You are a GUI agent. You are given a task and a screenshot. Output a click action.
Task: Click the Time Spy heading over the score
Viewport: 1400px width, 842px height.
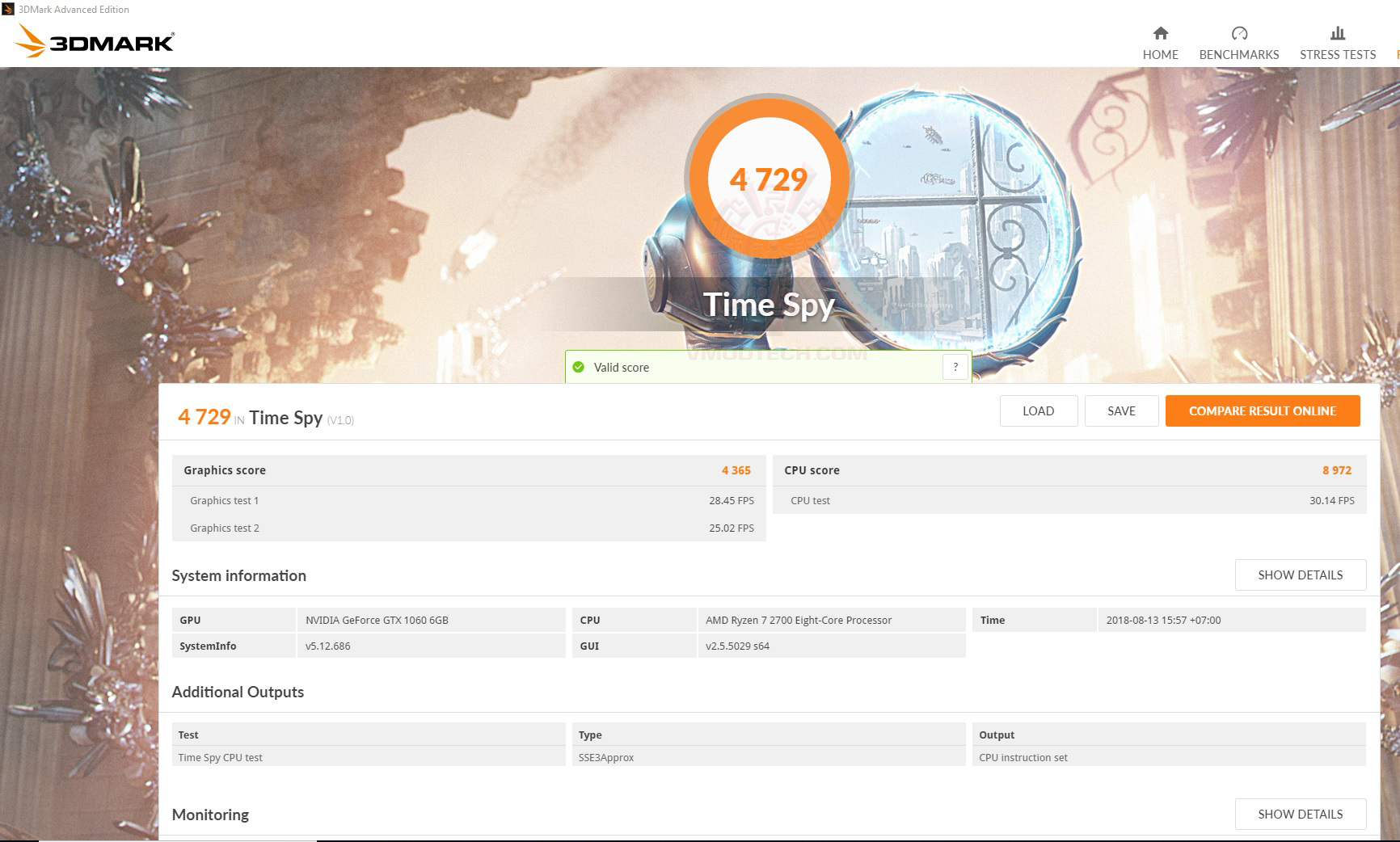770,305
